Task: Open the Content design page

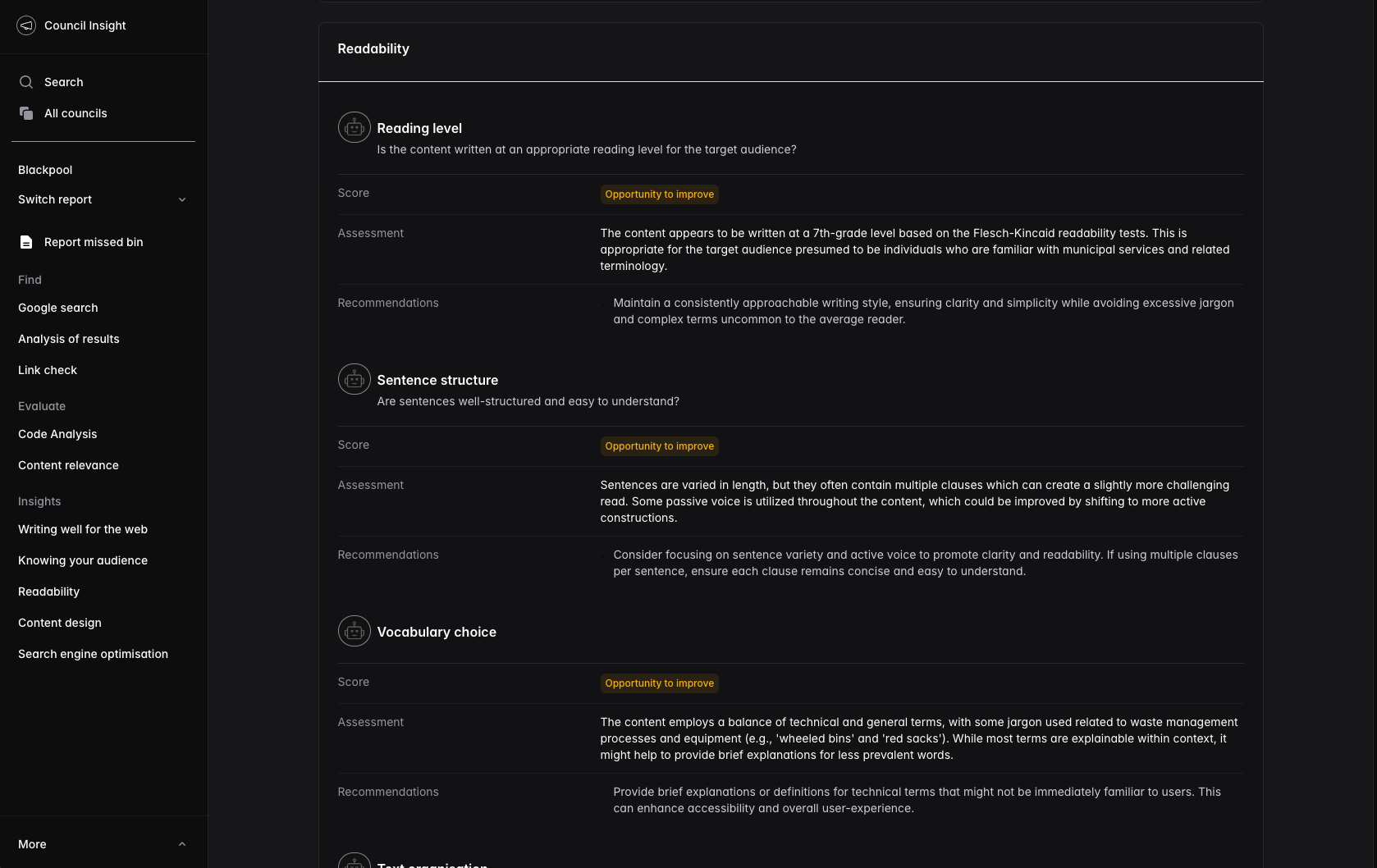Action: tap(60, 623)
